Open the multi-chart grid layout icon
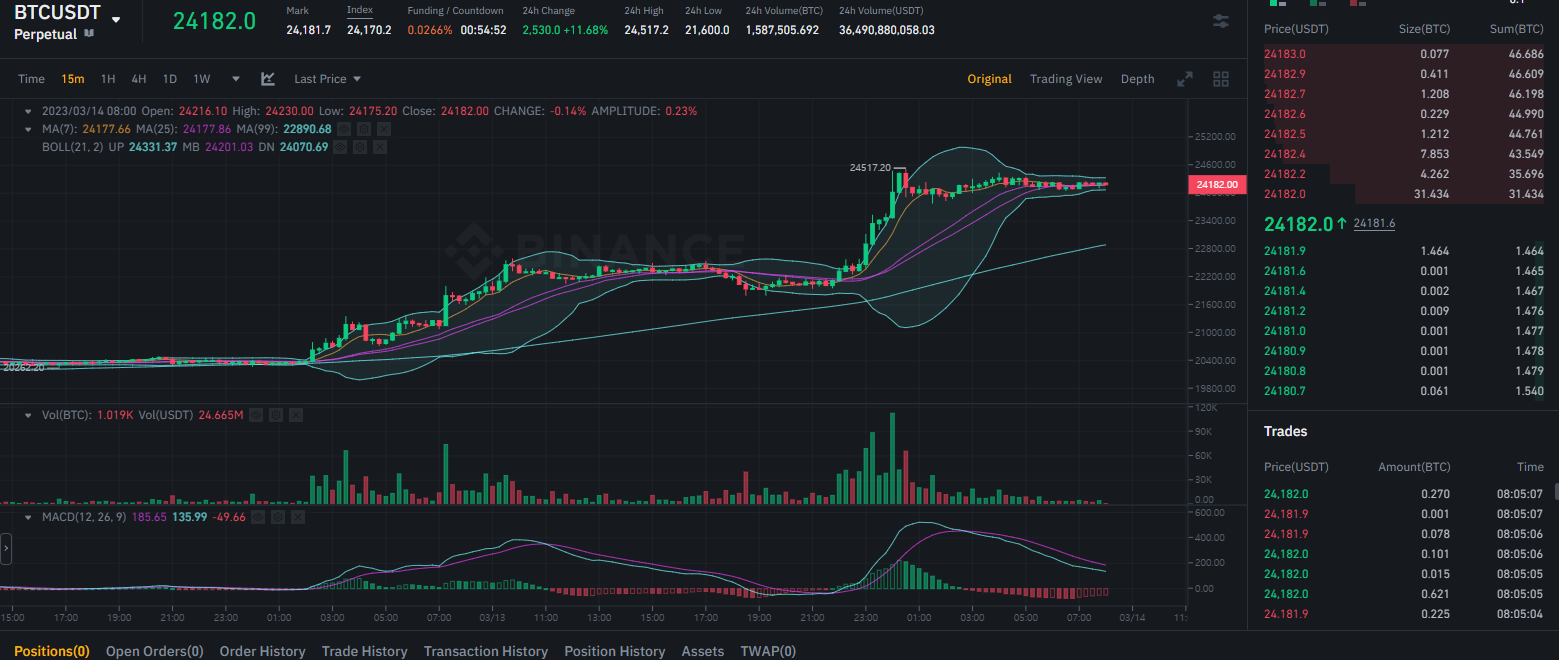 [x=1221, y=79]
